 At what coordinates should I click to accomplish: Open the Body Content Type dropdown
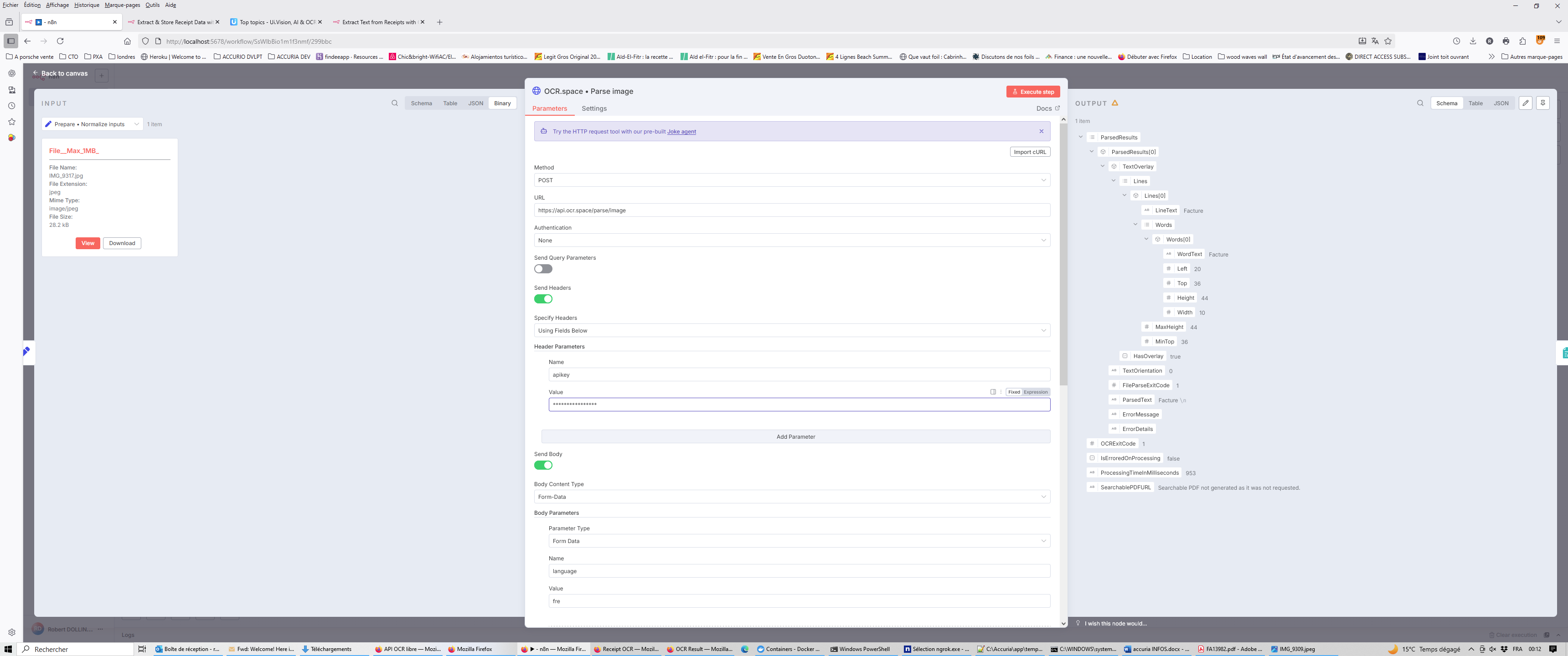[x=791, y=497]
